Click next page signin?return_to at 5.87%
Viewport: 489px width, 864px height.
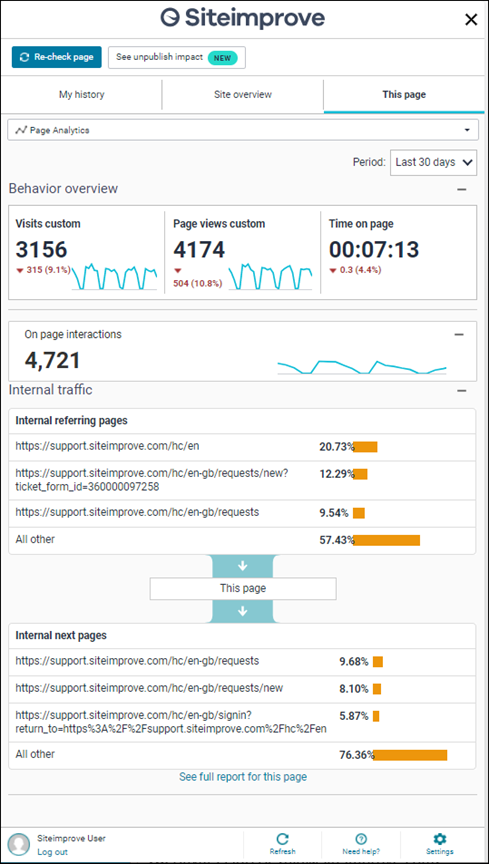click(x=171, y=722)
